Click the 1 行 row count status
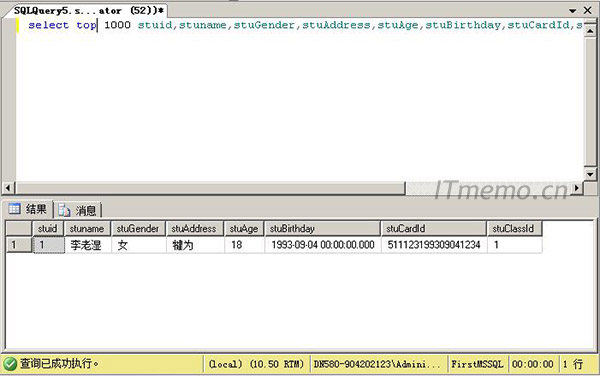 pos(573,364)
